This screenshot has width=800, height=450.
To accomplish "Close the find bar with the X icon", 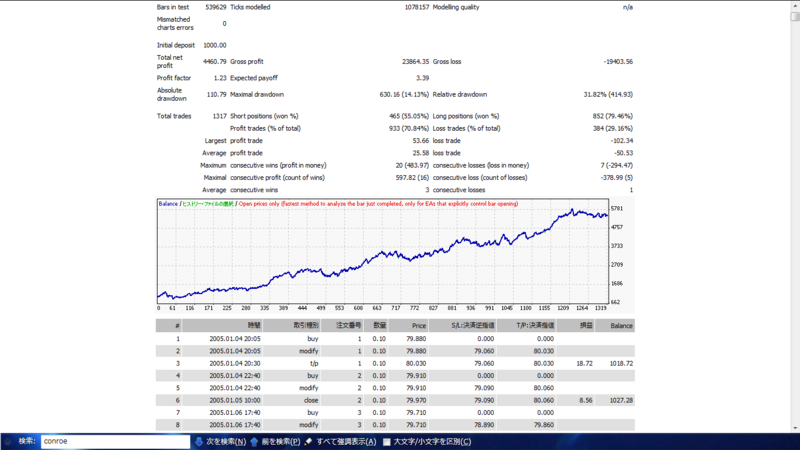I will click(x=8, y=441).
